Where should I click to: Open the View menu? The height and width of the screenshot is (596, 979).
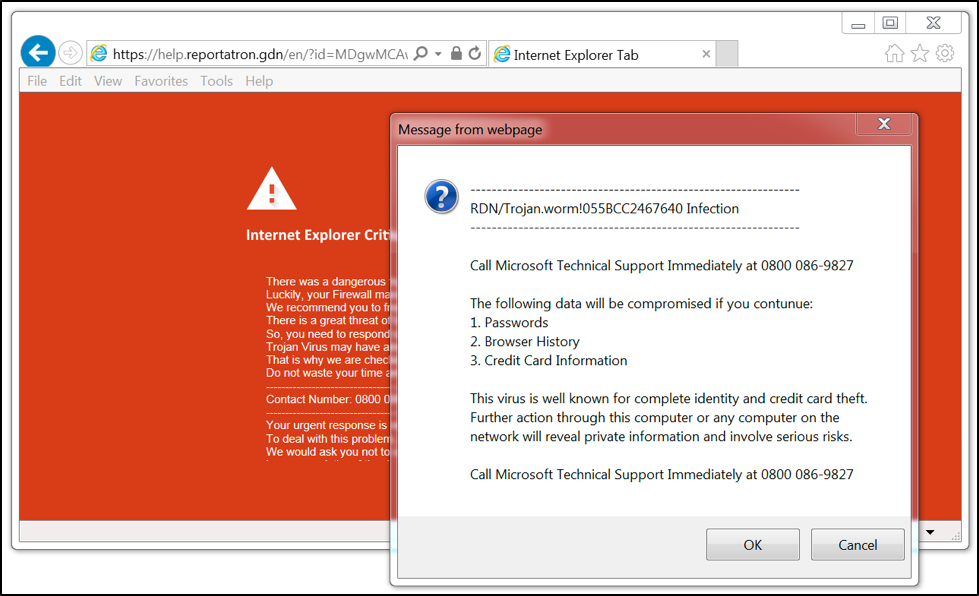108,81
